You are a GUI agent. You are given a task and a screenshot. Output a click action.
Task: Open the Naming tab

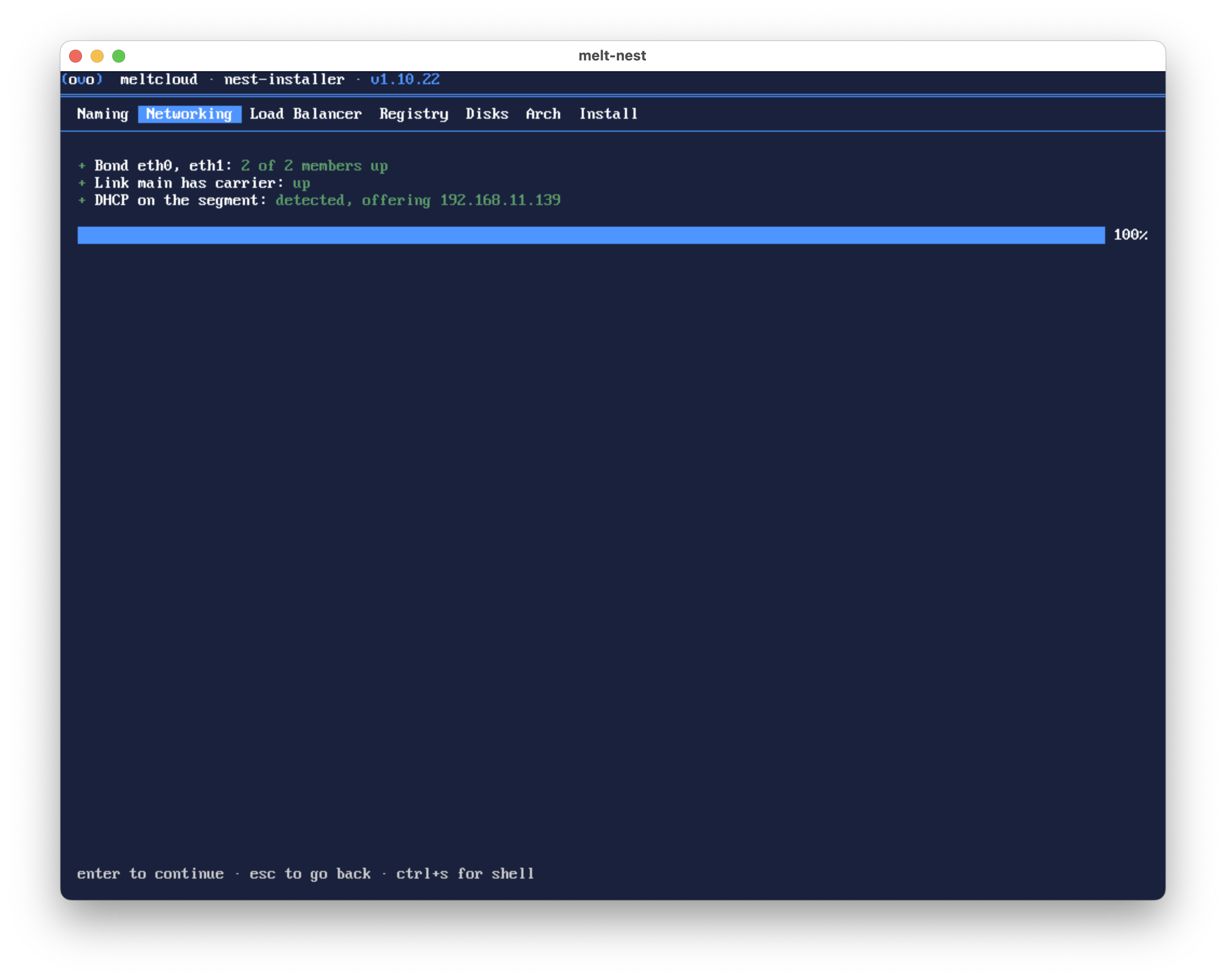[103, 114]
